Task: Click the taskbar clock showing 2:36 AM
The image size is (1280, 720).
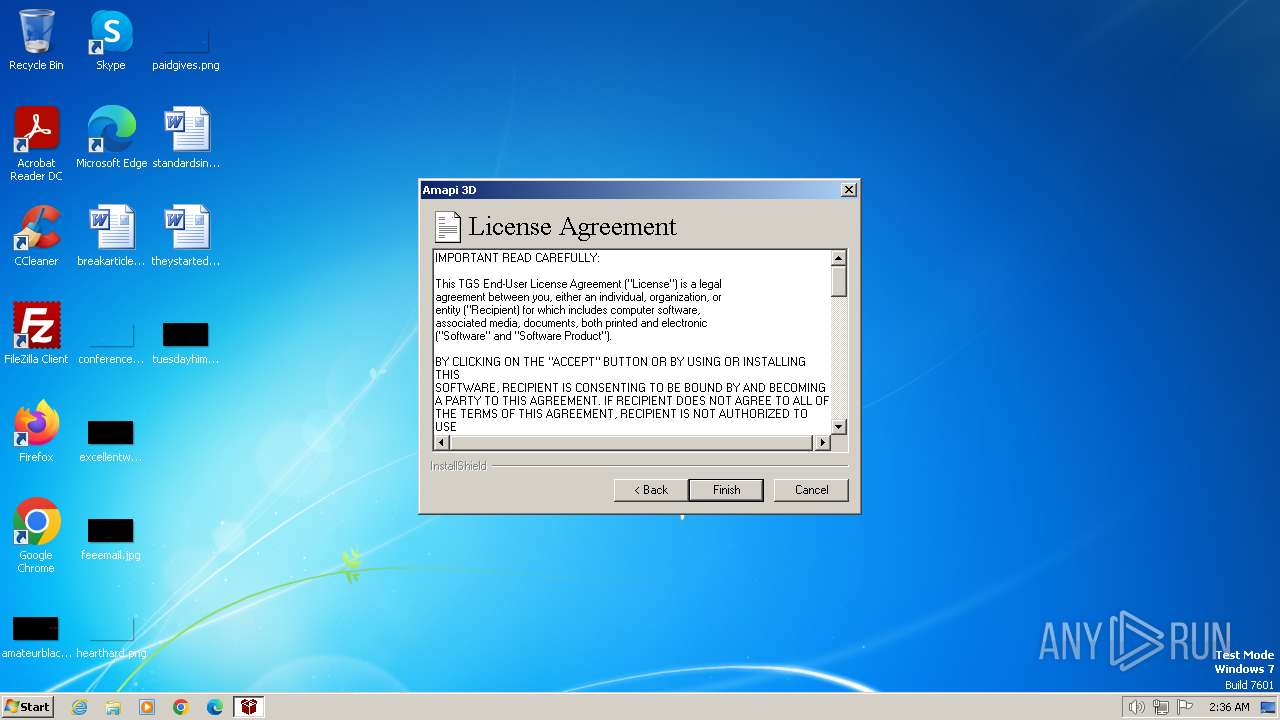Action: 1229,707
